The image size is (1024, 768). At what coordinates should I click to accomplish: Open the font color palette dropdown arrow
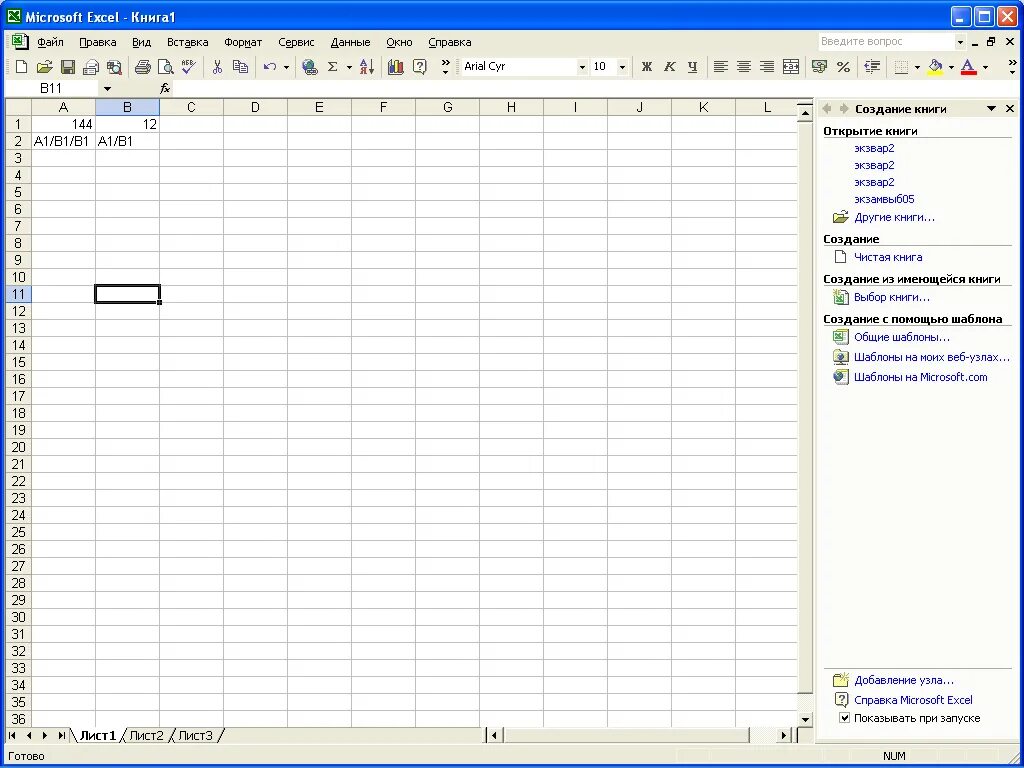pos(985,67)
